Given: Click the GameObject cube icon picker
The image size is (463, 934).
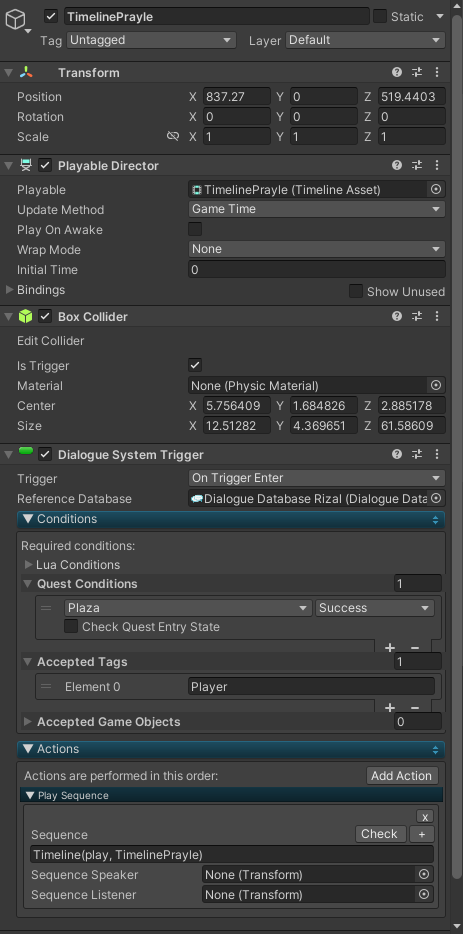Looking at the screenshot, I should [15, 20].
